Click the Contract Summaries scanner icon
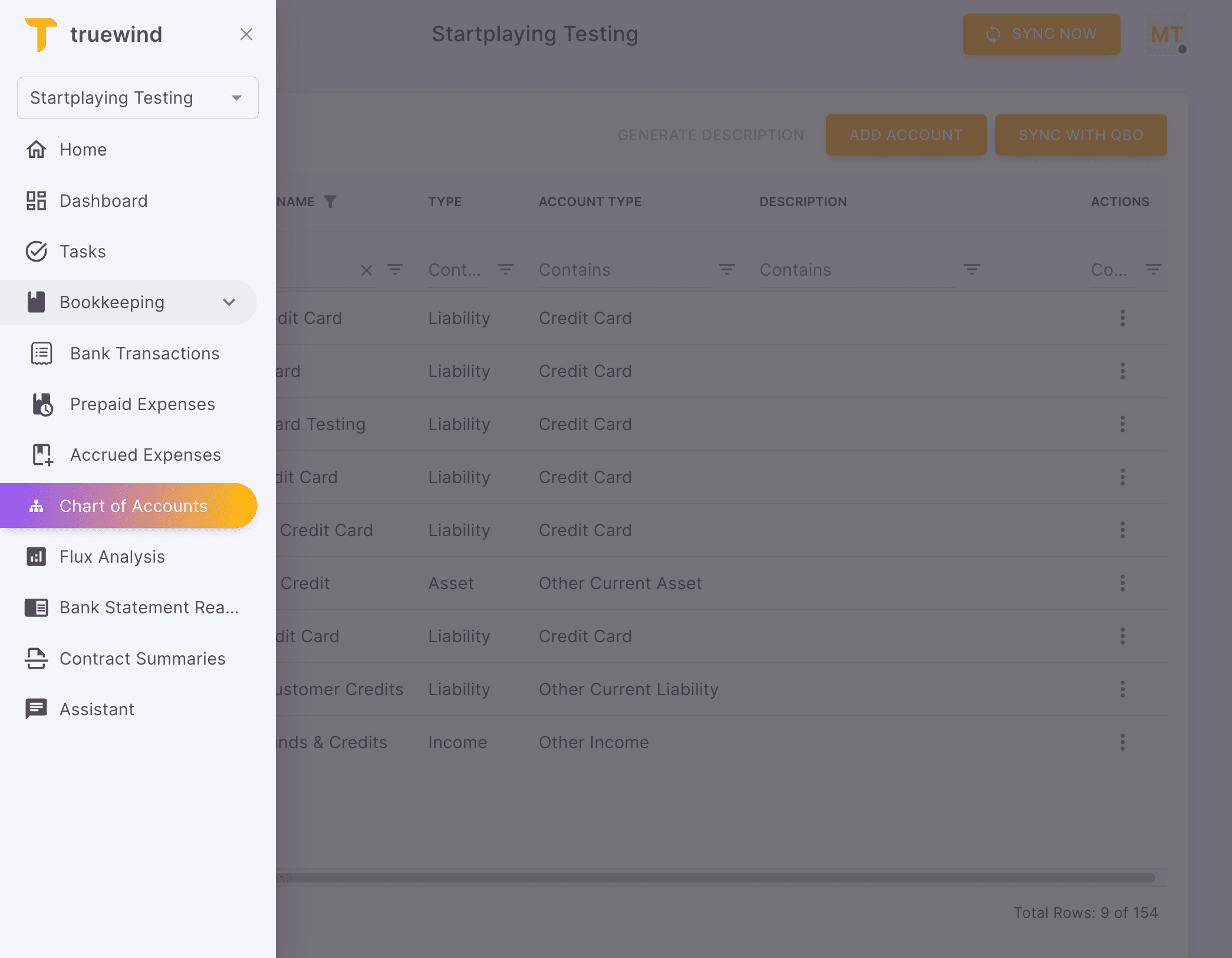 (x=36, y=659)
